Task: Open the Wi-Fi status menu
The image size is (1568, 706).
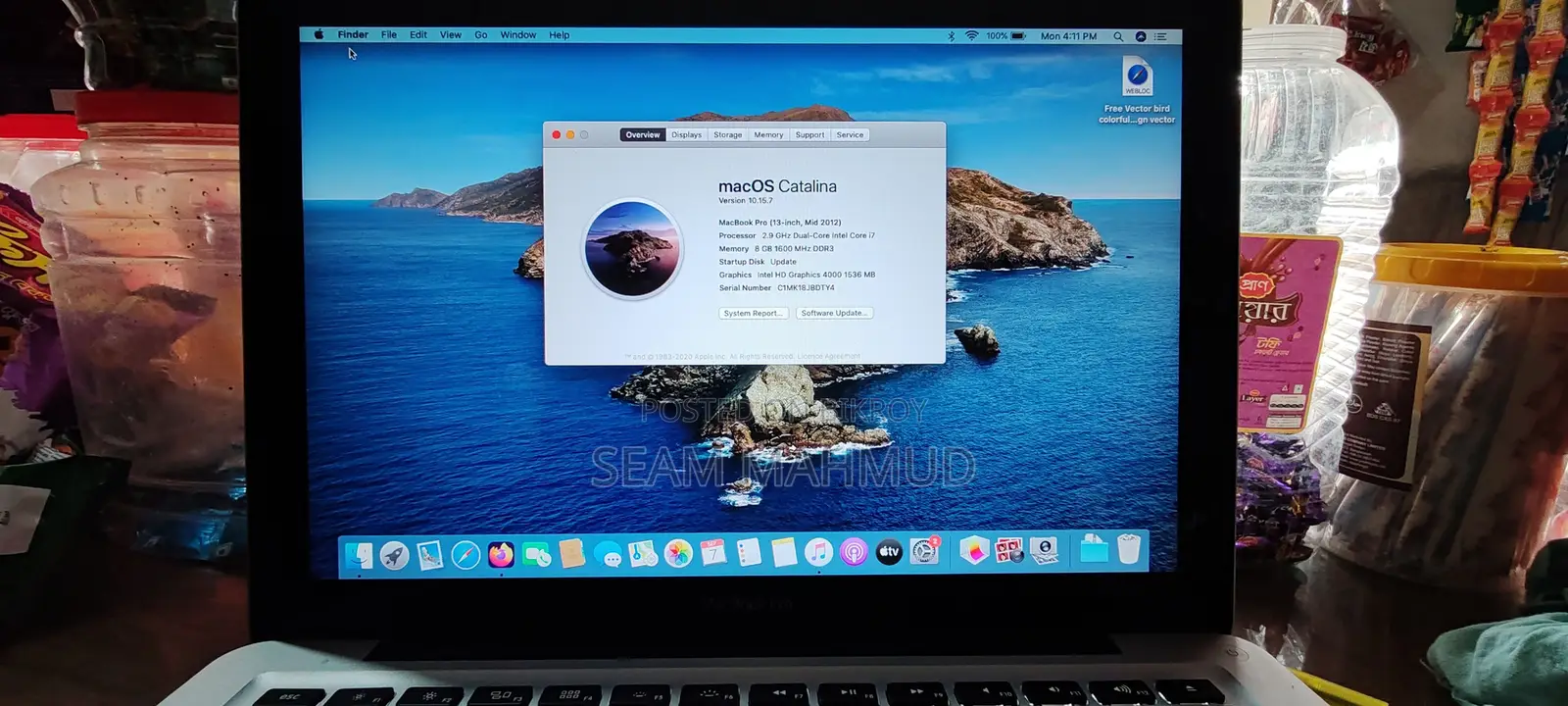Action: tap(972, 36)
